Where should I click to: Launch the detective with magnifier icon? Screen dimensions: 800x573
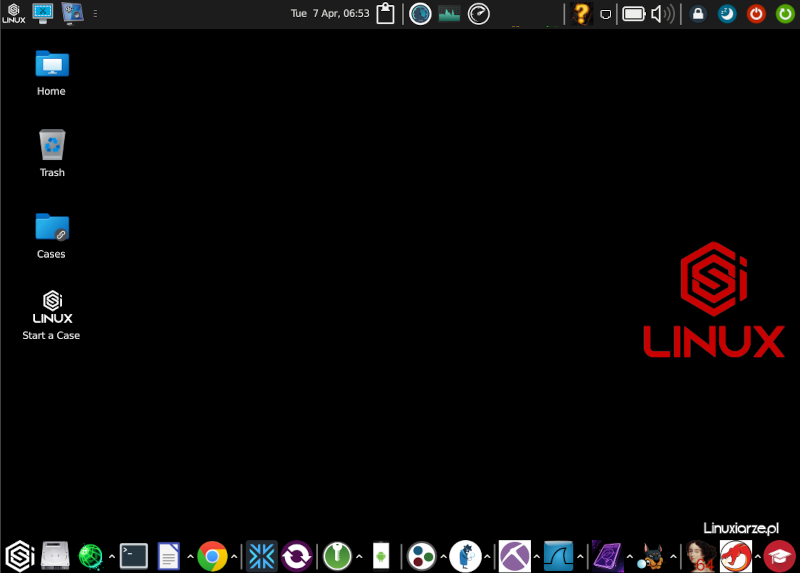[465, 556]
